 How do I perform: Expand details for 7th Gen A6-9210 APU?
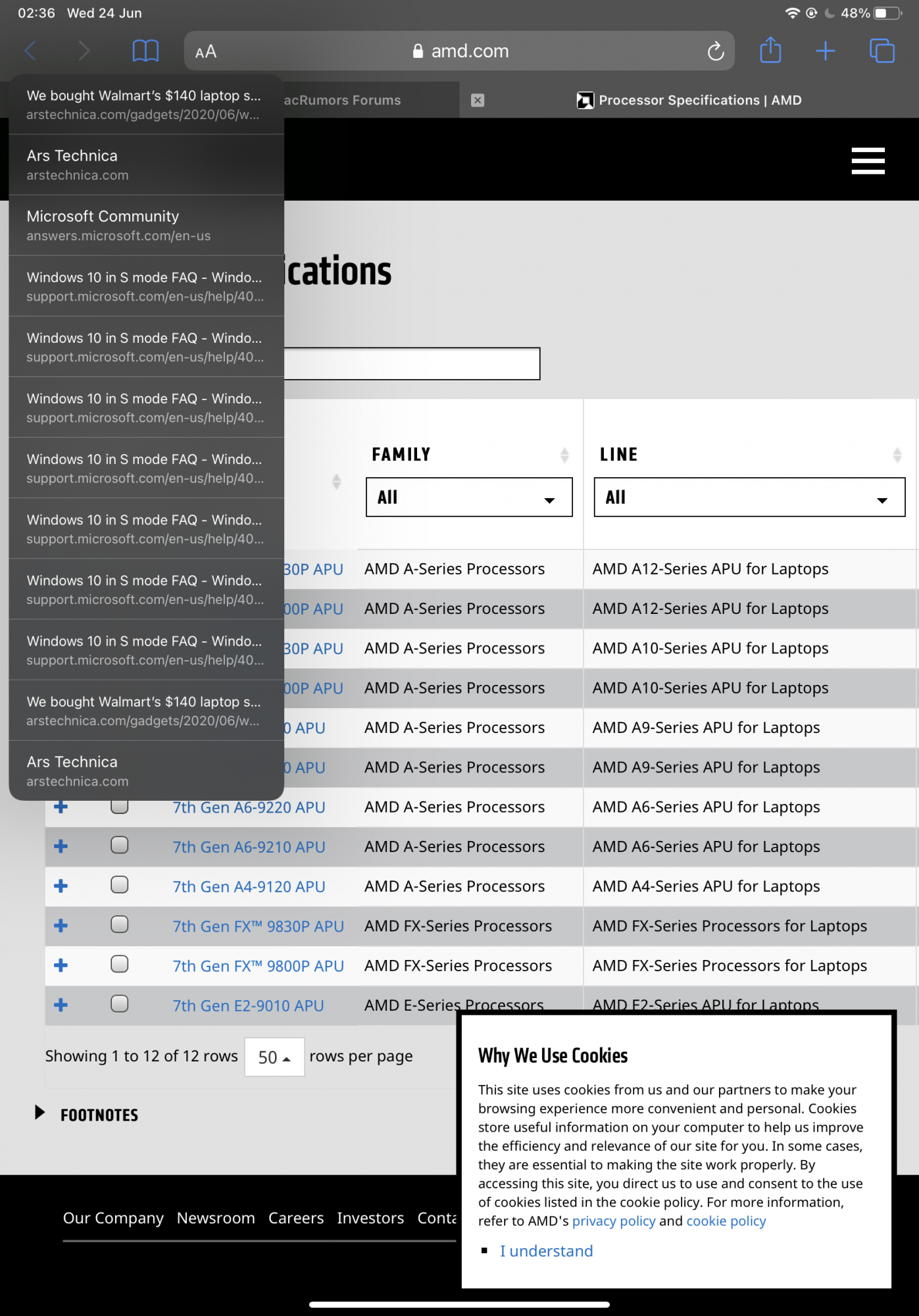(x=61, y=846)
